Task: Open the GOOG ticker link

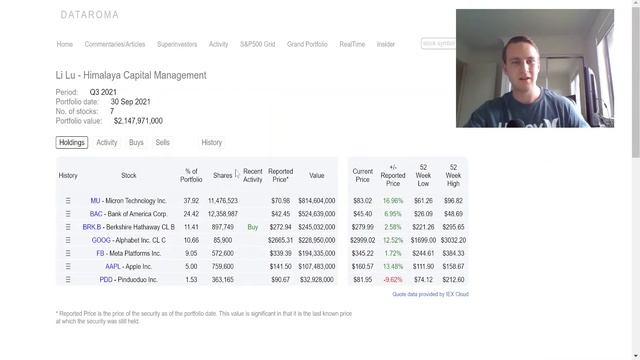Action: pyautogui.click(x=101, y=240)
